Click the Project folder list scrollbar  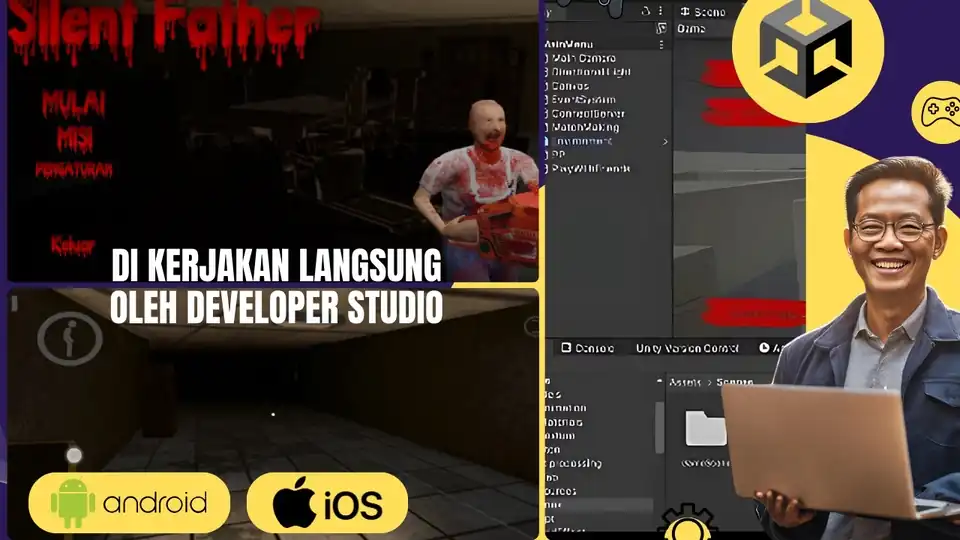(659, 427)
